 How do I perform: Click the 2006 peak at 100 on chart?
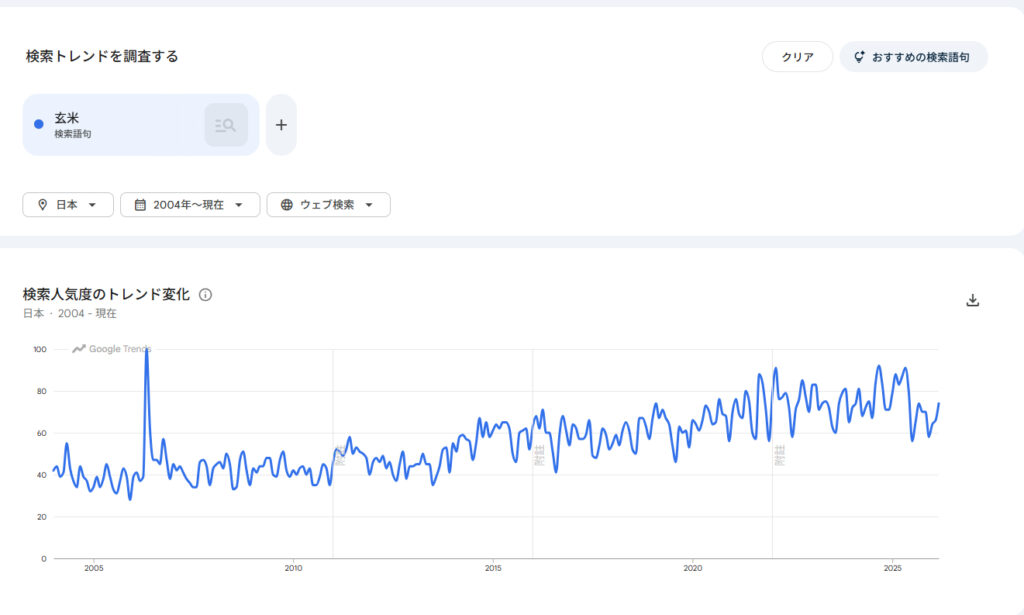[x=147, y=352]
